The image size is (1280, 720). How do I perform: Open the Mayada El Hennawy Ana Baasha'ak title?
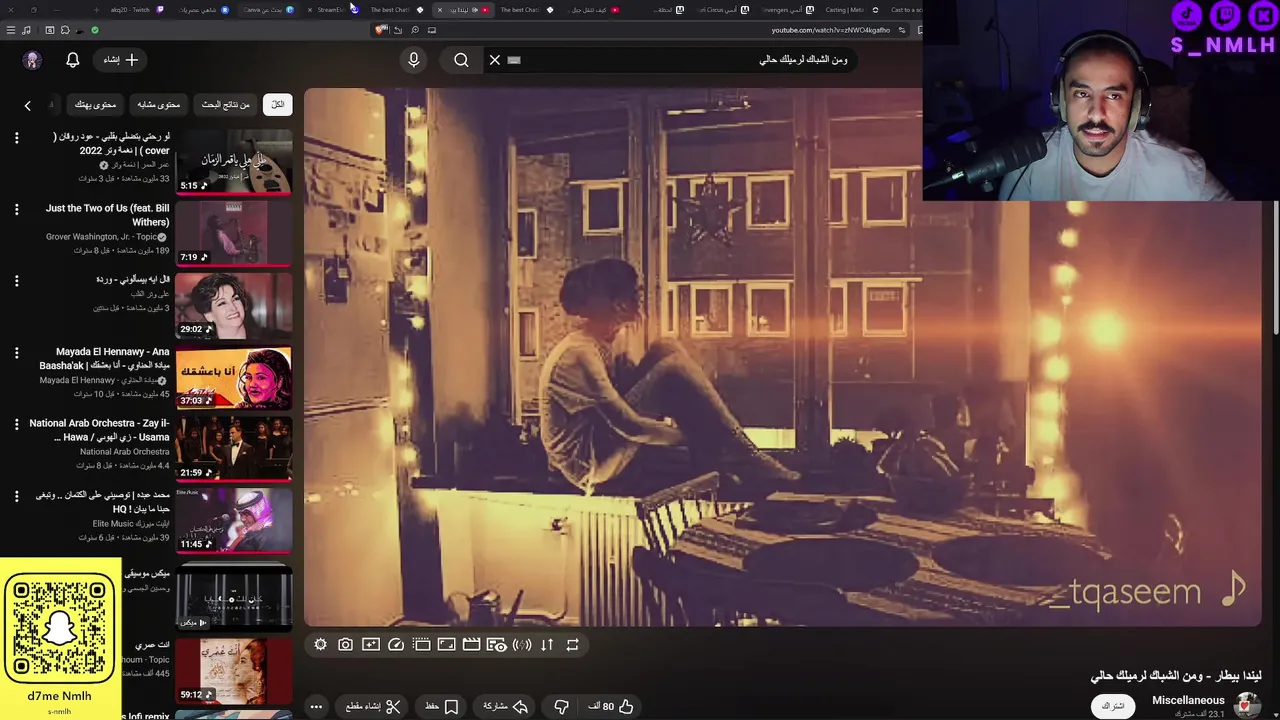pyautogui.click(x=104, y=359)
